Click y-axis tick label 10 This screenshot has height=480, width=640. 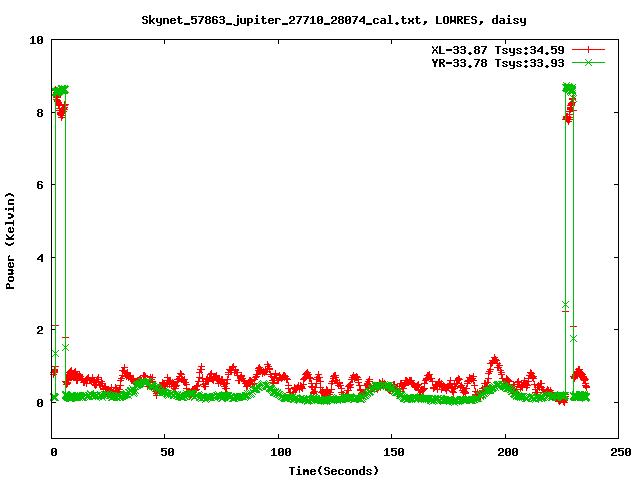(36, 40)
